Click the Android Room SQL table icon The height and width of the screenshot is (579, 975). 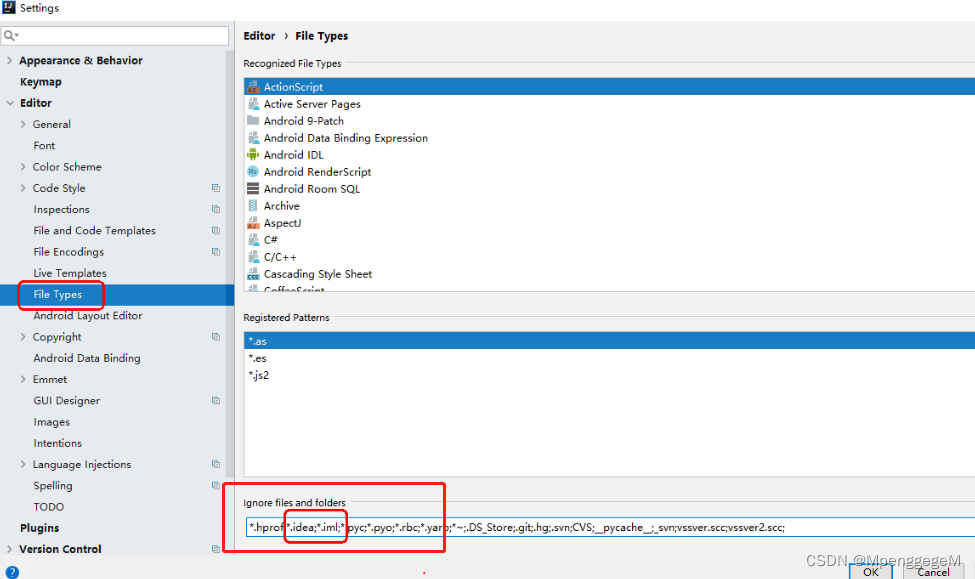coord(252,188)
